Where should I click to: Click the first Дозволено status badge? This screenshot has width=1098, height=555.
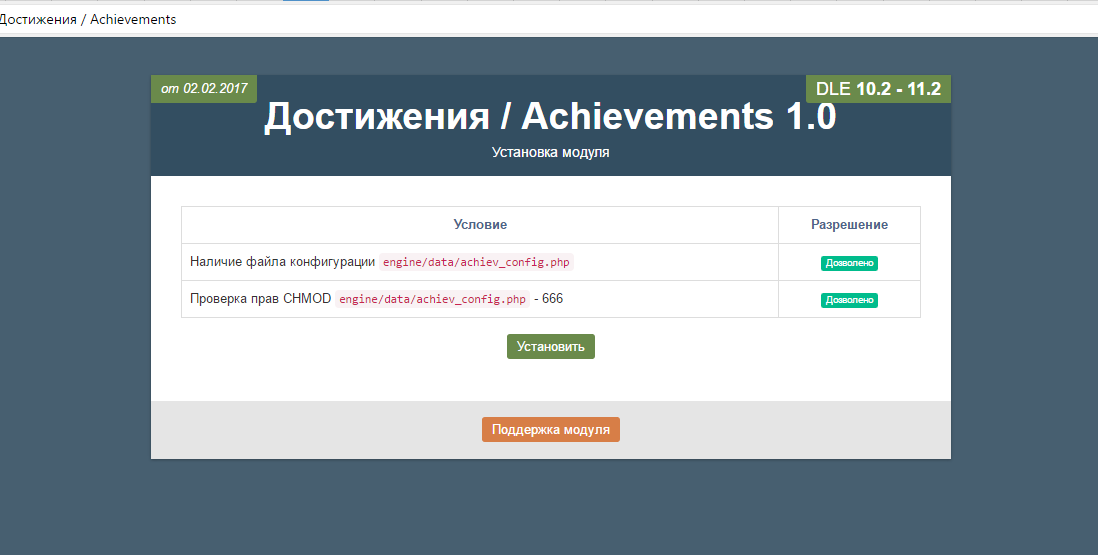click(849, 263)
